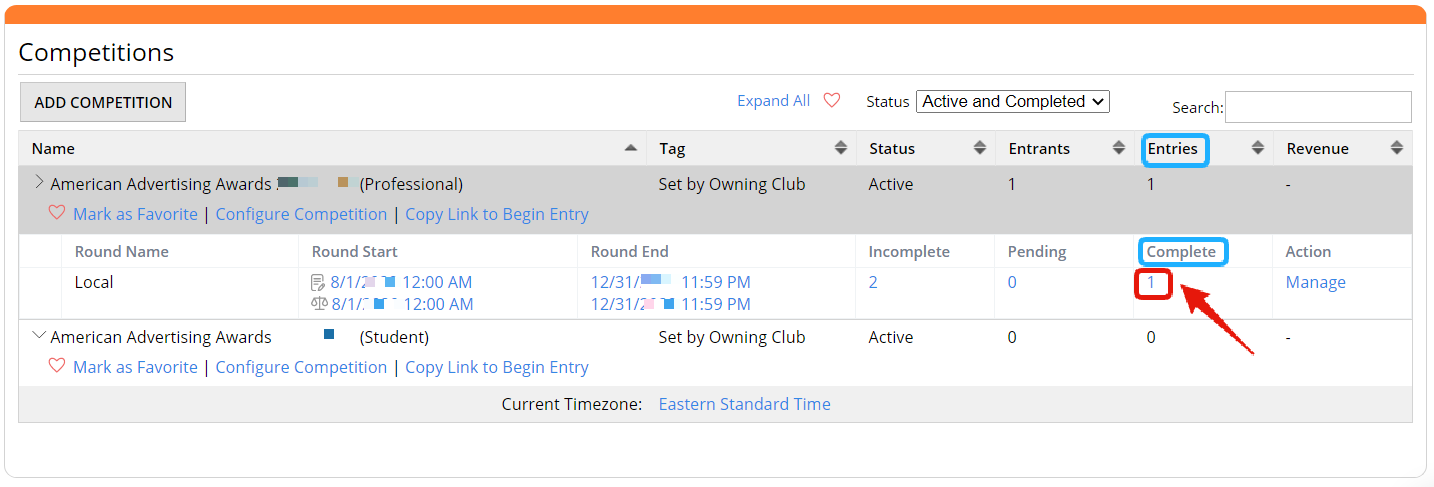
Task: Click the Revenue column header label
Action: (x=1317, y=148)
